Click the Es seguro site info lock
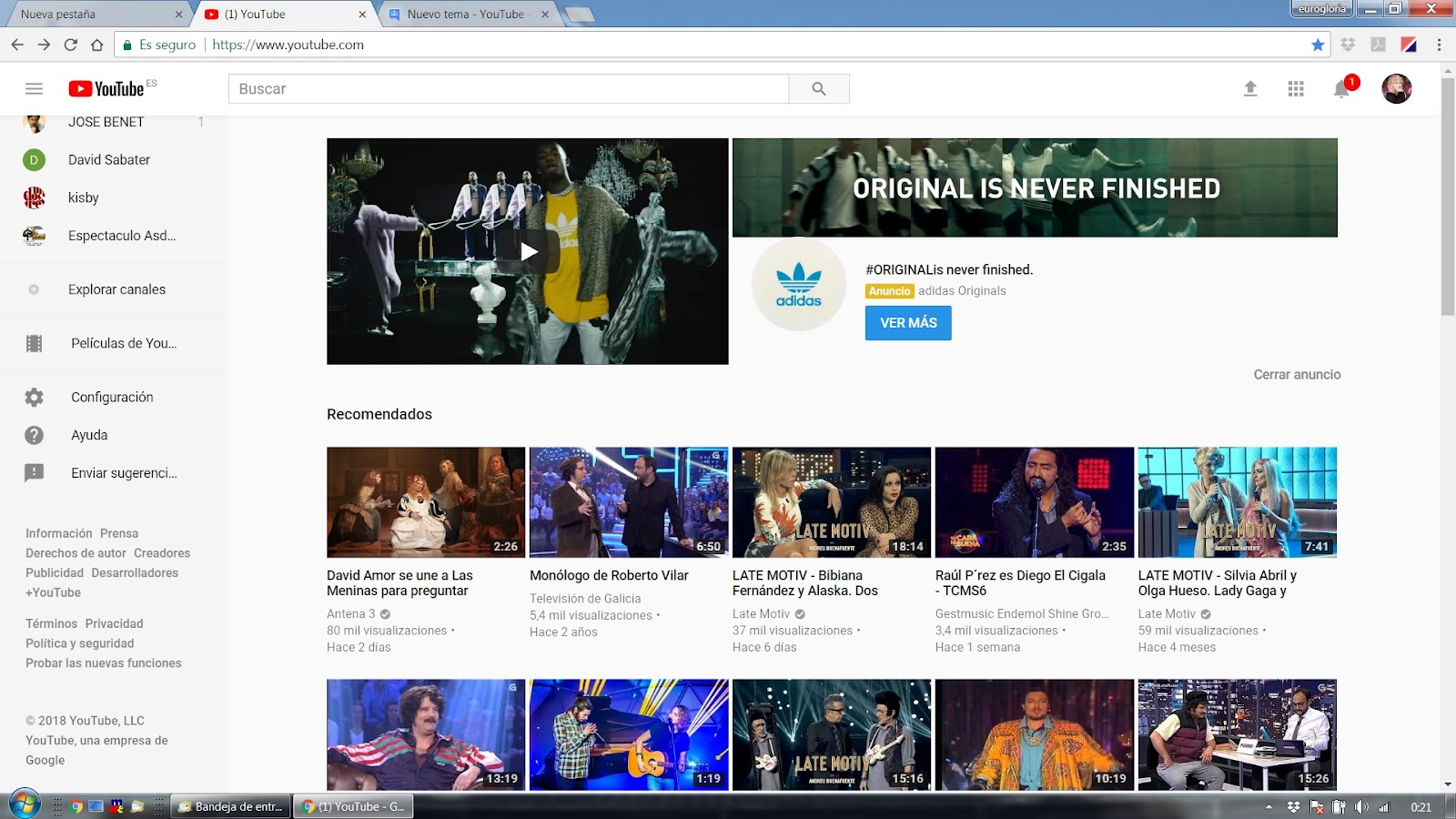This screenshot has width=1456, height=819. (x=159, y=45)
